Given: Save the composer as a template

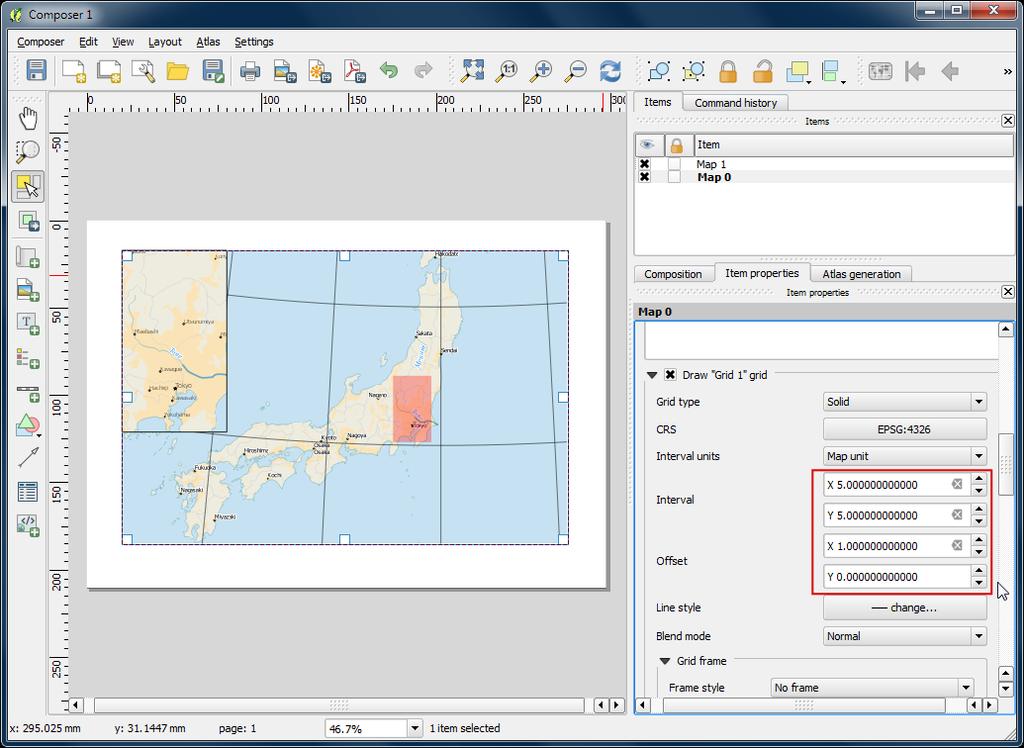Looking at the screenshot, I should [x=214, y=71].
